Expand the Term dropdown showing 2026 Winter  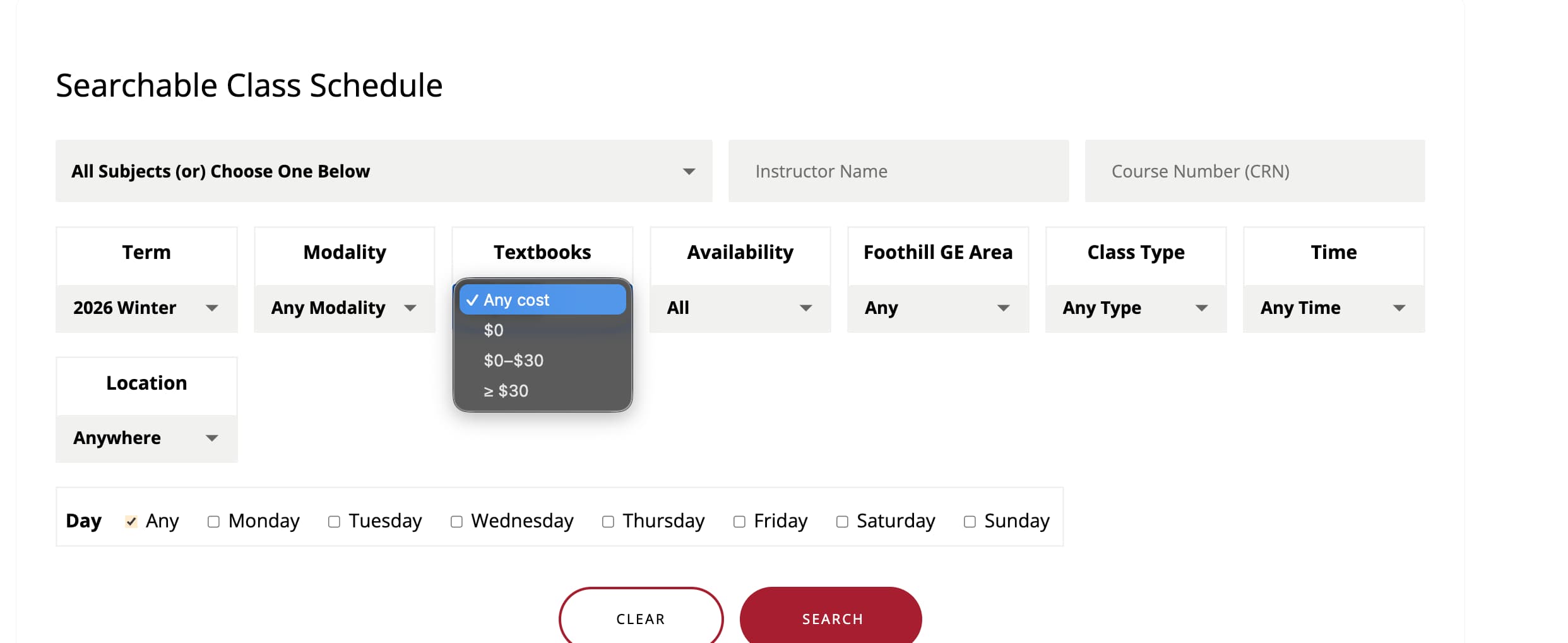point(146,308)
